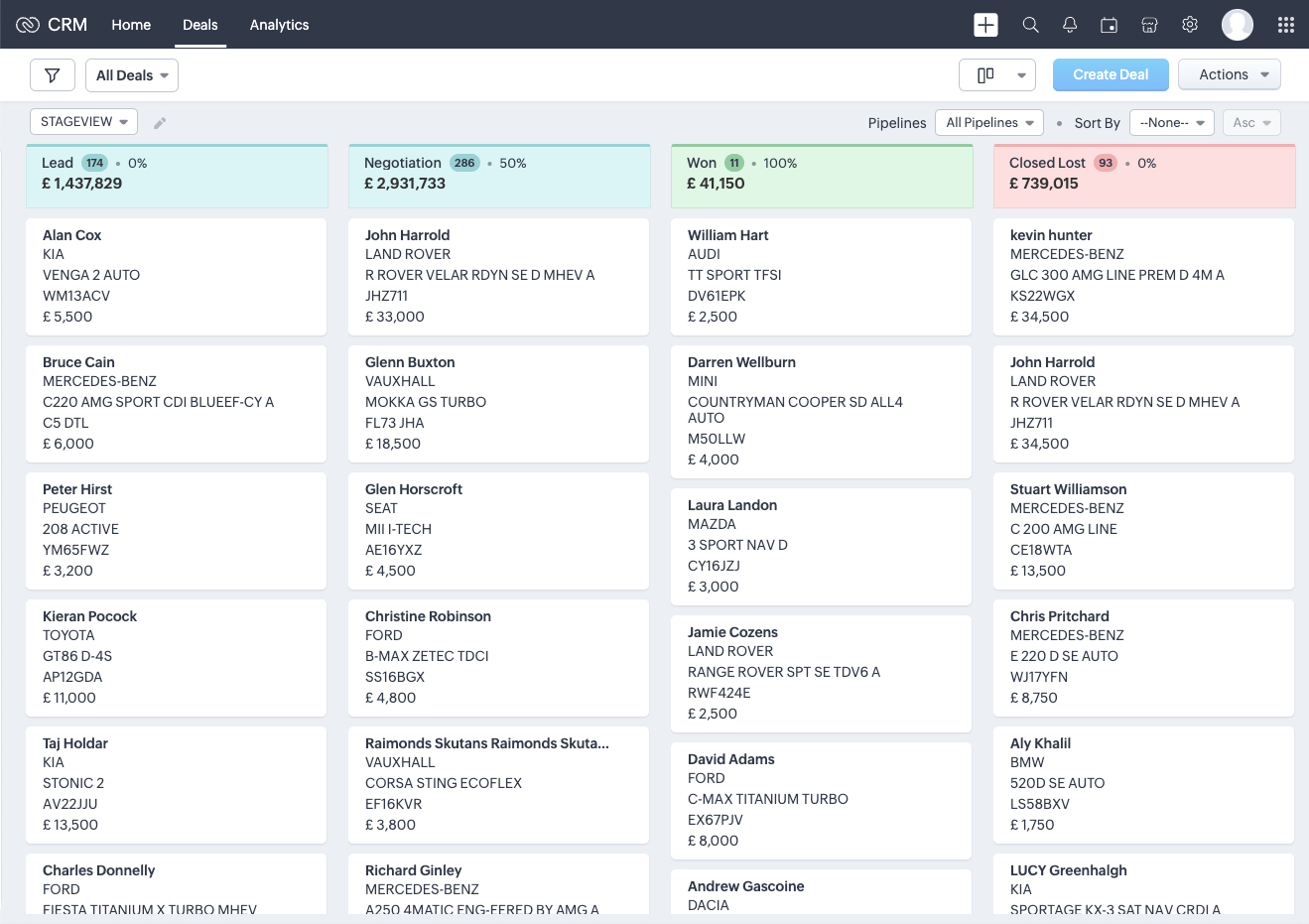Open the Glenn Buxton deal
This screenshot has height=924, width=1309.
click(499, 404)
